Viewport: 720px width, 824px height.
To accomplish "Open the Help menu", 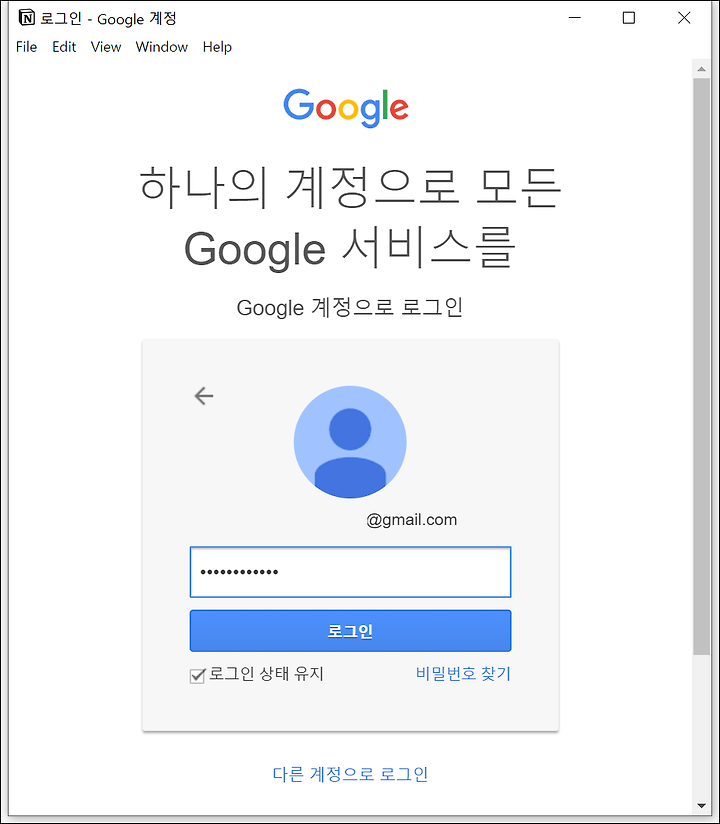I will [217, 47].
